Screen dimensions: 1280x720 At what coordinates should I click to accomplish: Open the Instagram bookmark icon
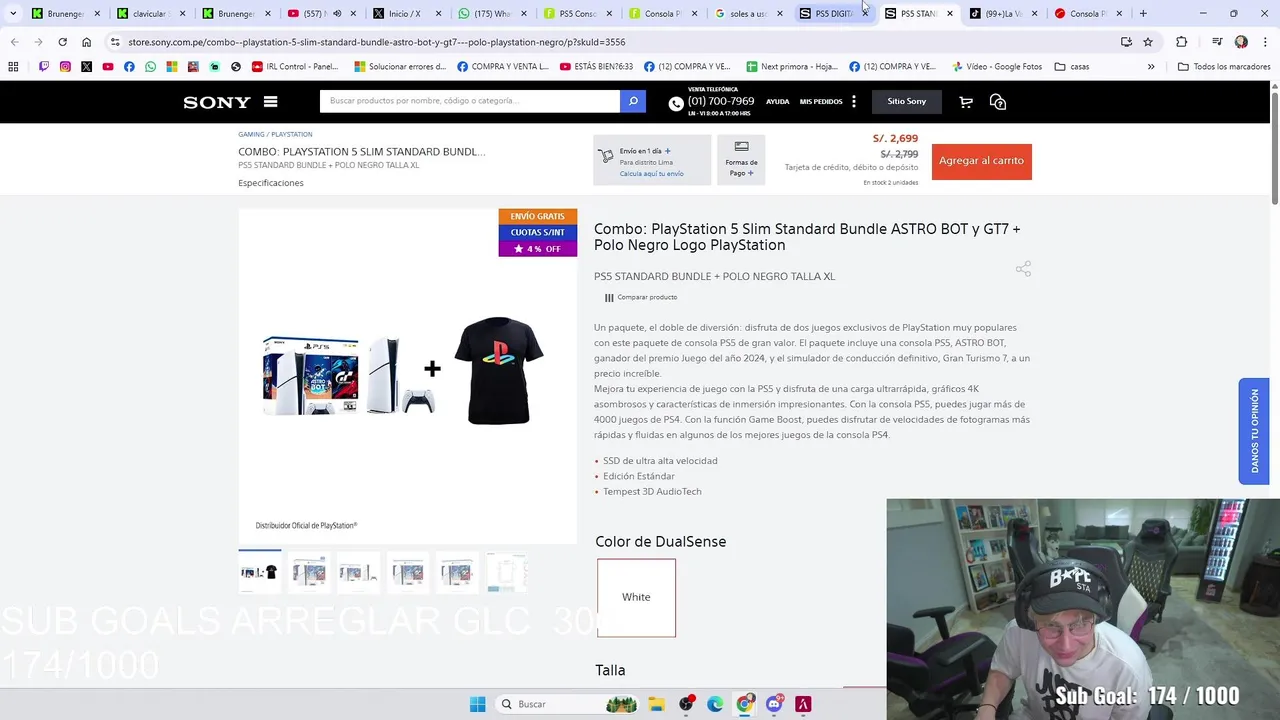65,67
